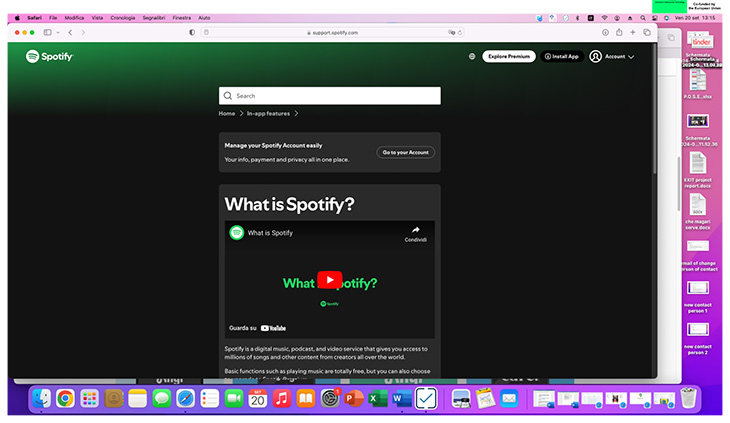Click Guarda su YouTube link
Image resolution: width=730 pixels, height=423 pixels.
tap(257, 328)
